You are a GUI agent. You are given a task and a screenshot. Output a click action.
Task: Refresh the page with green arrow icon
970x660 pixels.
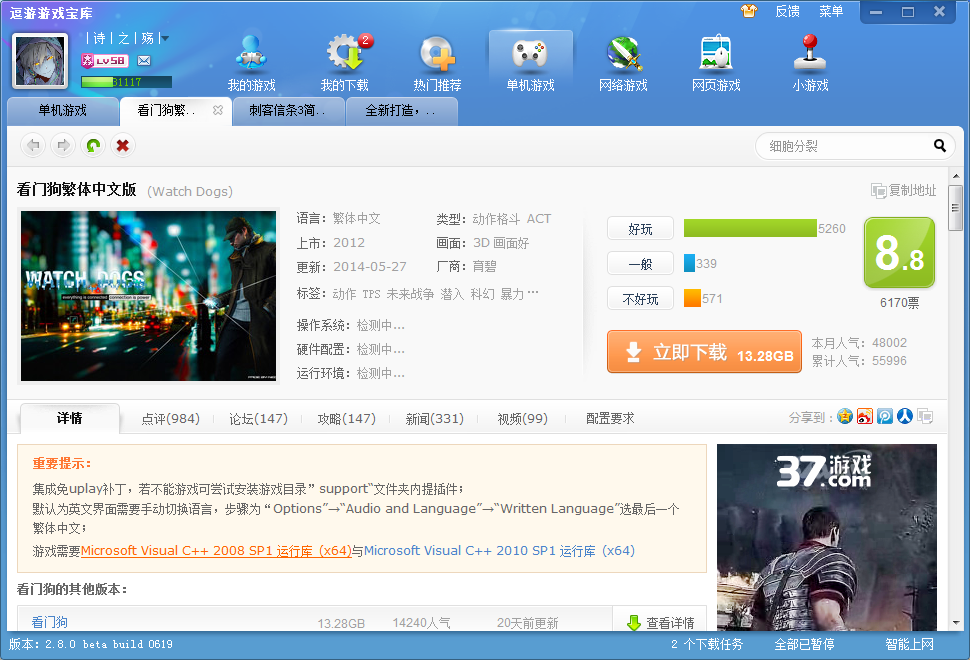(93, 145)
